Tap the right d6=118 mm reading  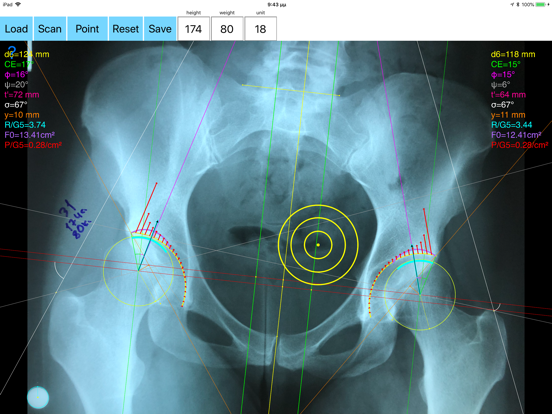pyautogui.click(x=513, y=54)
